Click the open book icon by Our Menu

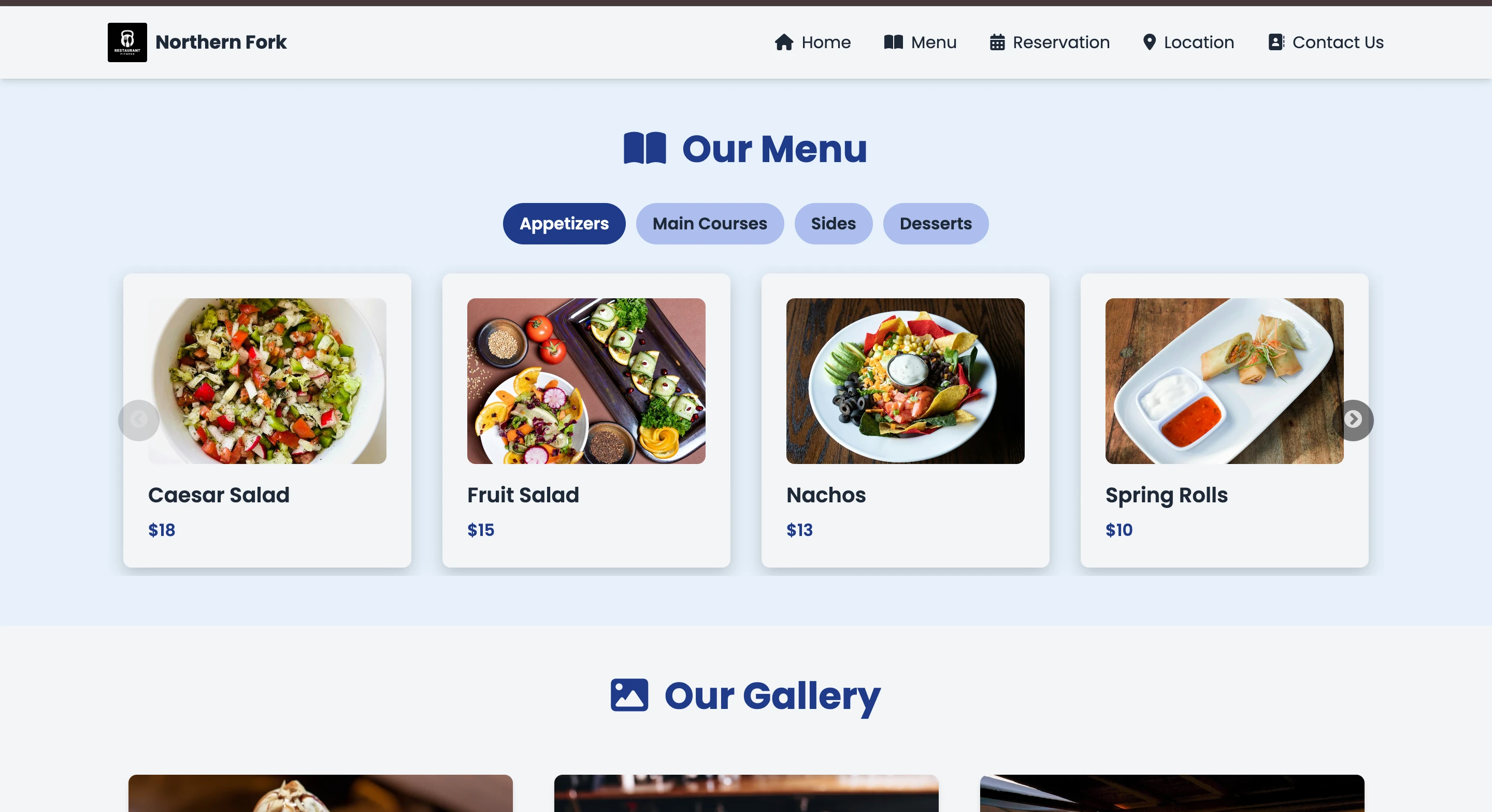coord(644,148)
